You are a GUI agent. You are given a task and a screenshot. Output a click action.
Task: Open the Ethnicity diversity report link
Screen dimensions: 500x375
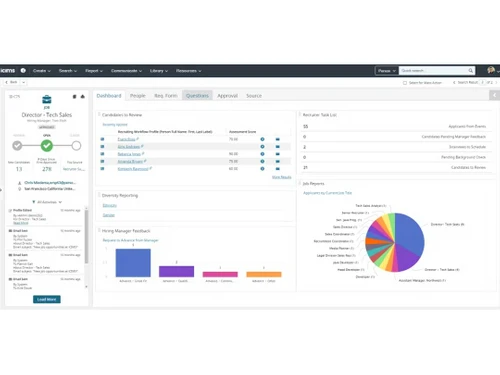[110, 205]
